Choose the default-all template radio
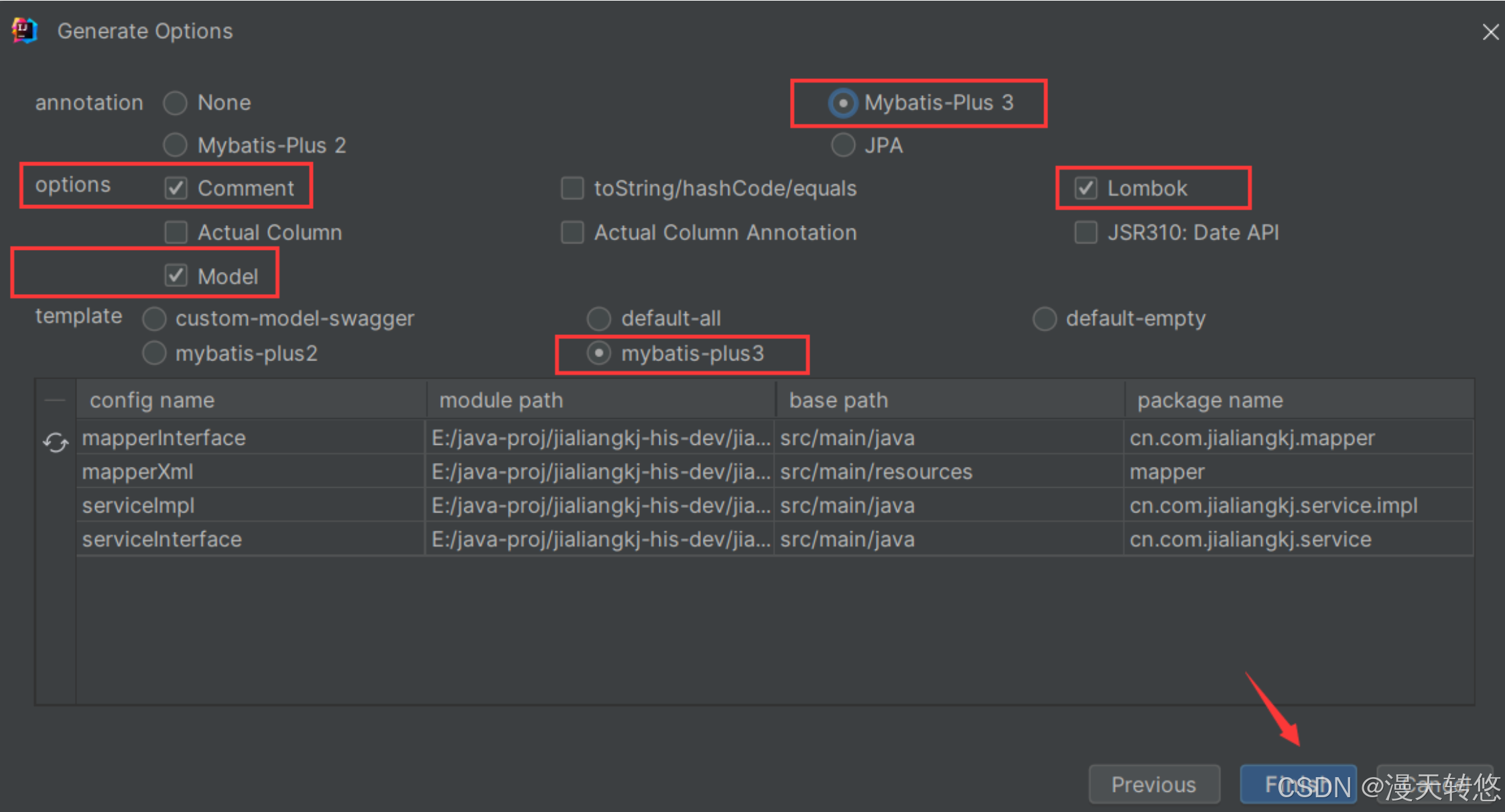This screenshot has height=812, width=1505. (x=599, y=318)
